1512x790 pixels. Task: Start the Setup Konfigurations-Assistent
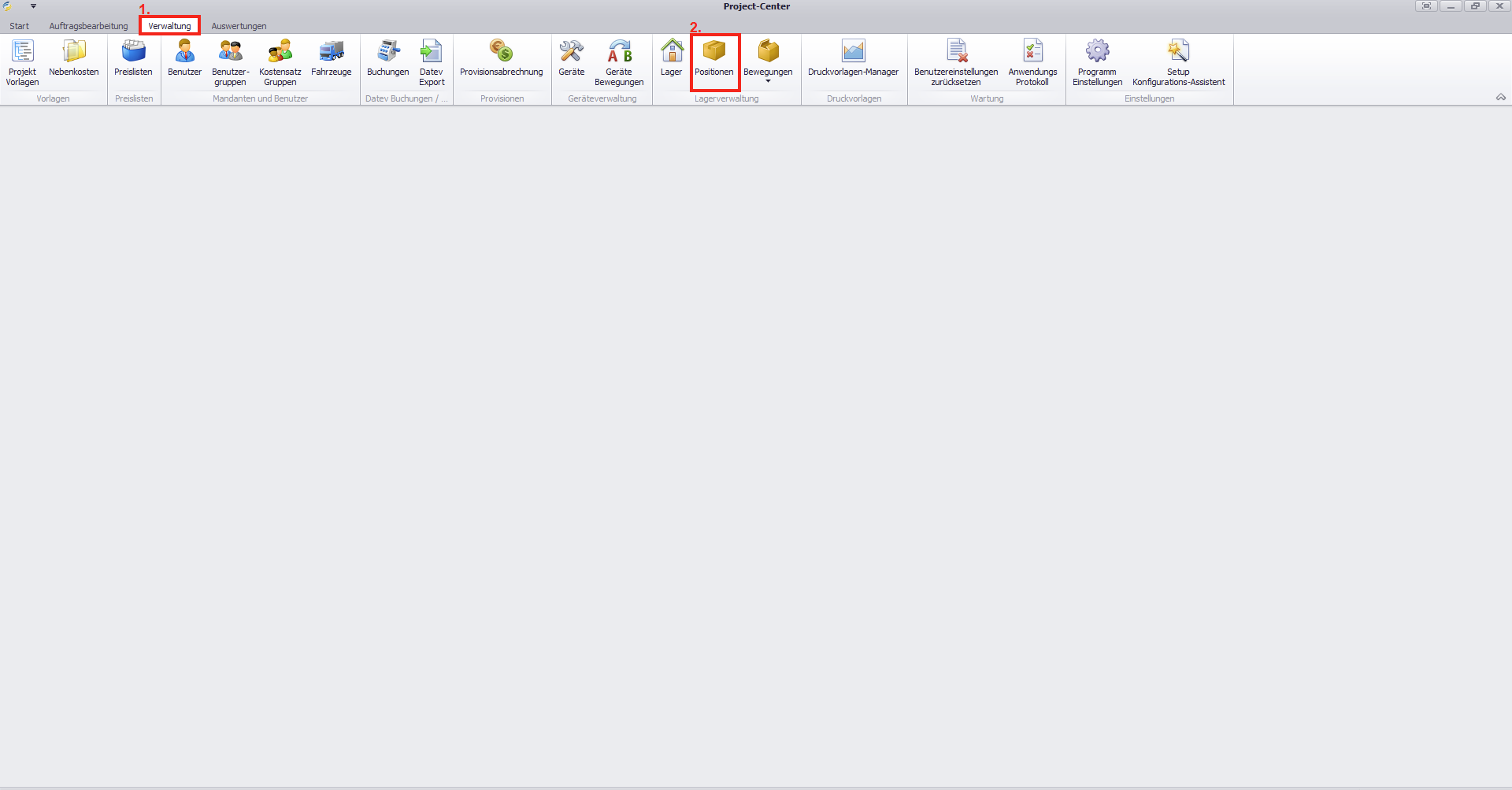click(1178, 61)
